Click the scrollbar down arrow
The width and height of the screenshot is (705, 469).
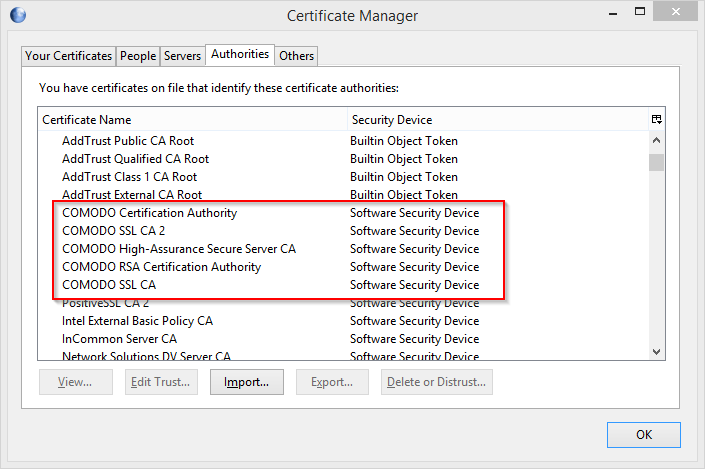656,352
